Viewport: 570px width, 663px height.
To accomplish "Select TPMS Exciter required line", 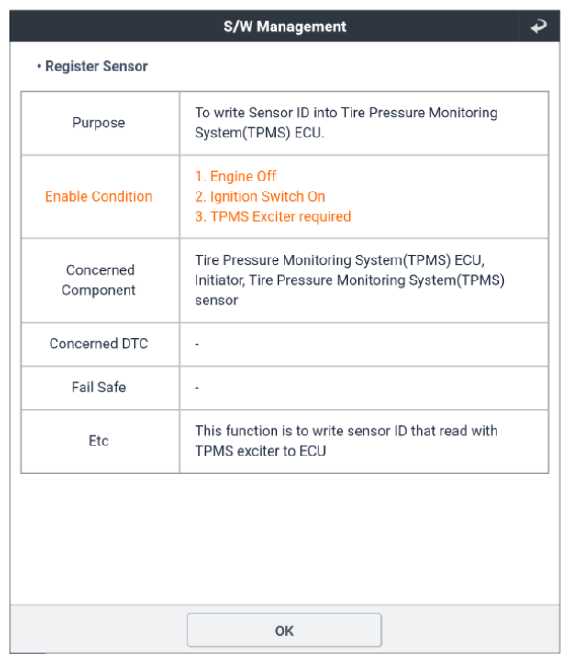I will 273,216.
